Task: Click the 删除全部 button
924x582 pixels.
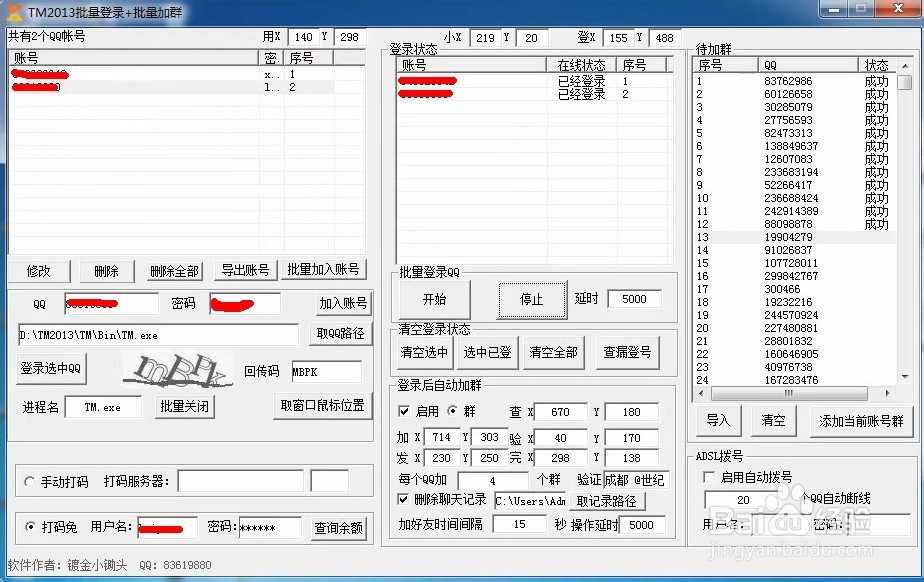Action: click(174, 271)
